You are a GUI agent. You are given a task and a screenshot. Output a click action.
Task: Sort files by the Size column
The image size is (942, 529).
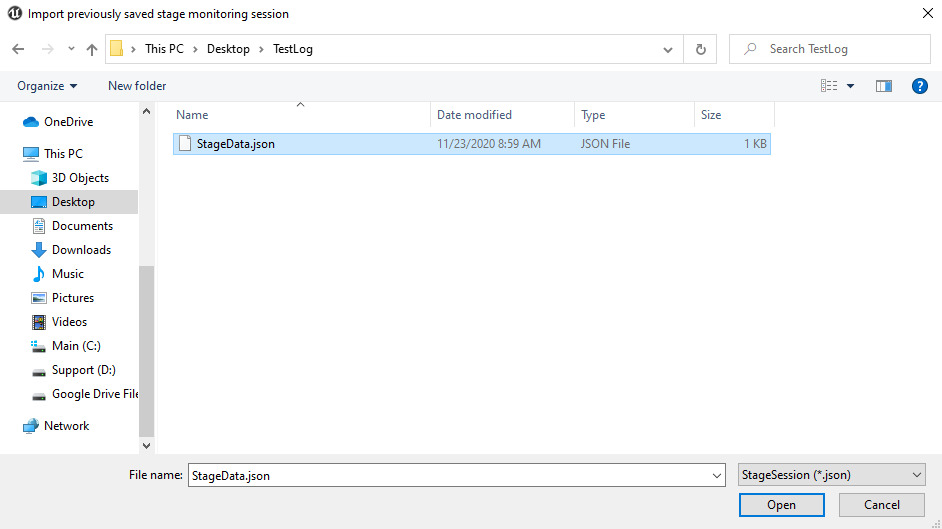coord(711,115)
